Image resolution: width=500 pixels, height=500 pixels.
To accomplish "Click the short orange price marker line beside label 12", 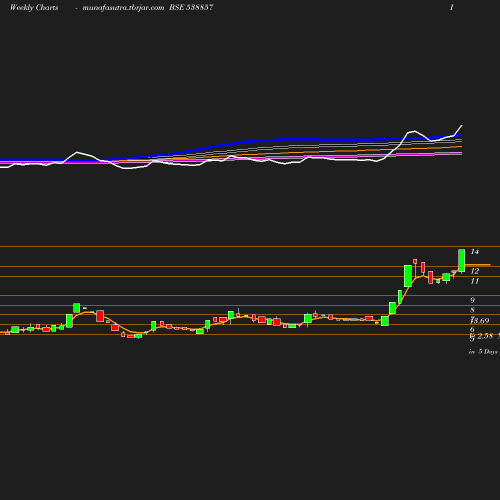I will pos(478,265).
